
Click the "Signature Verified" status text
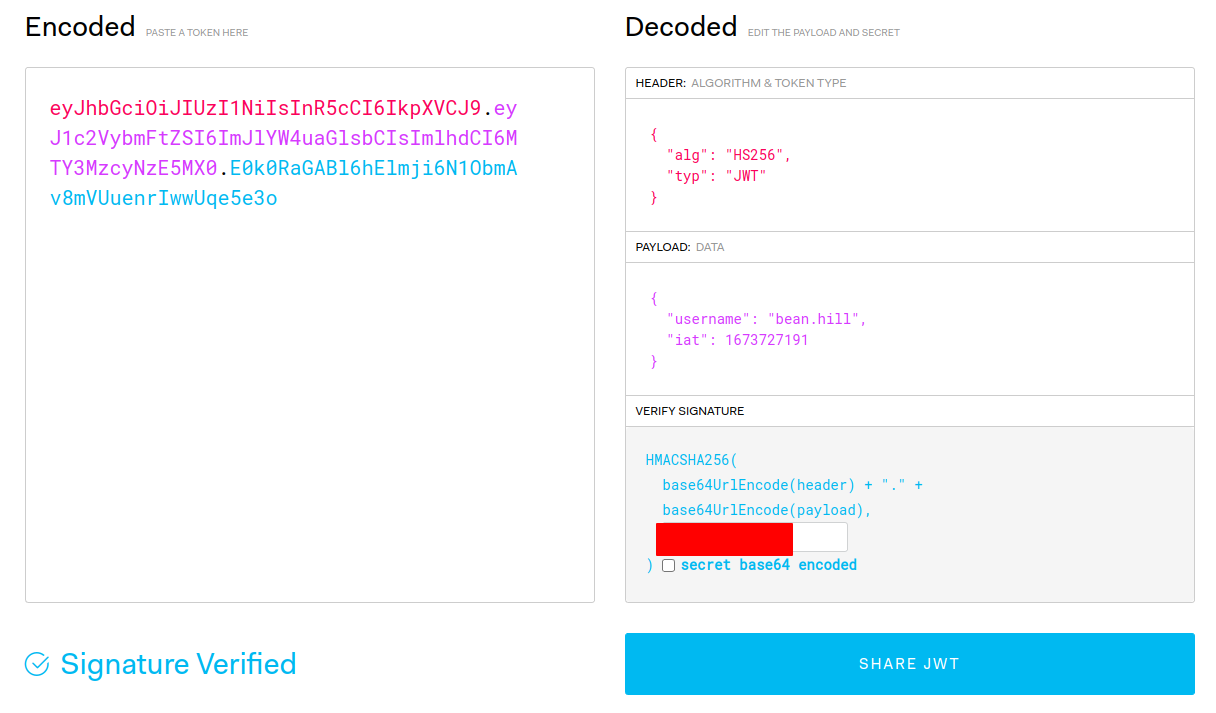[178, 664]
